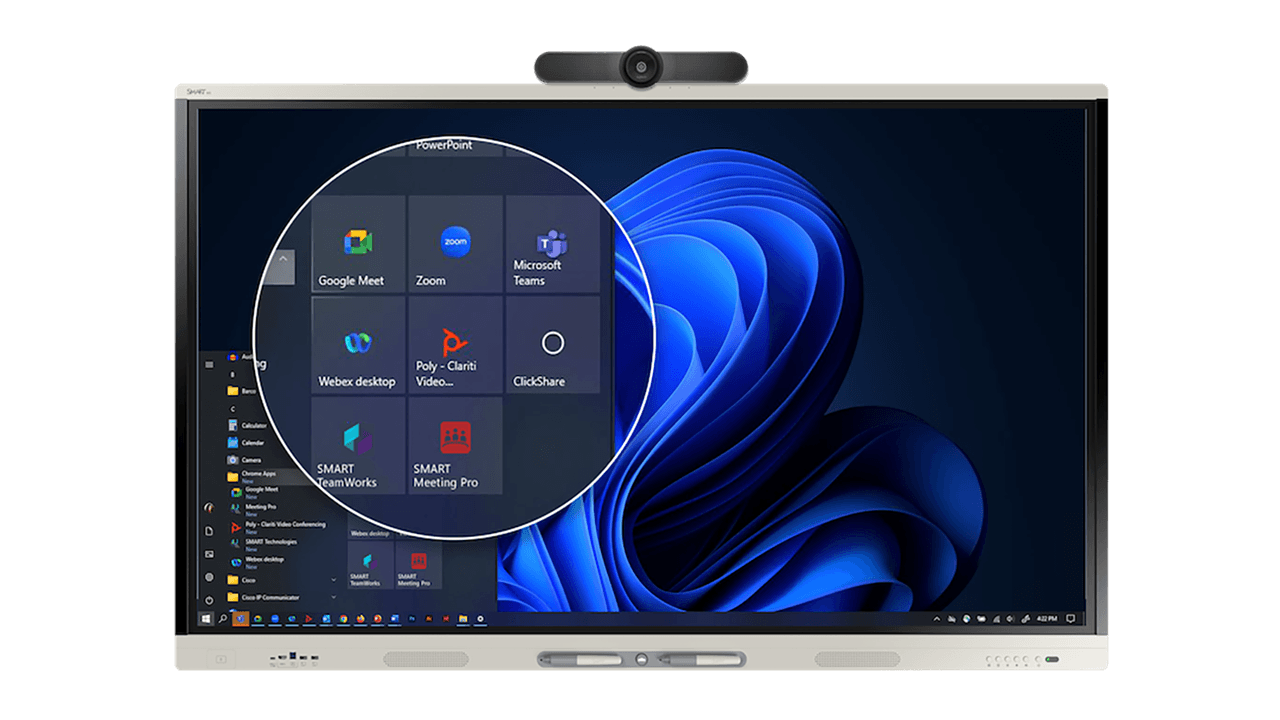This screenshot has height=720, width=1280.
Task: Click the Power icon in Start rail
Action: coord(209,600)
